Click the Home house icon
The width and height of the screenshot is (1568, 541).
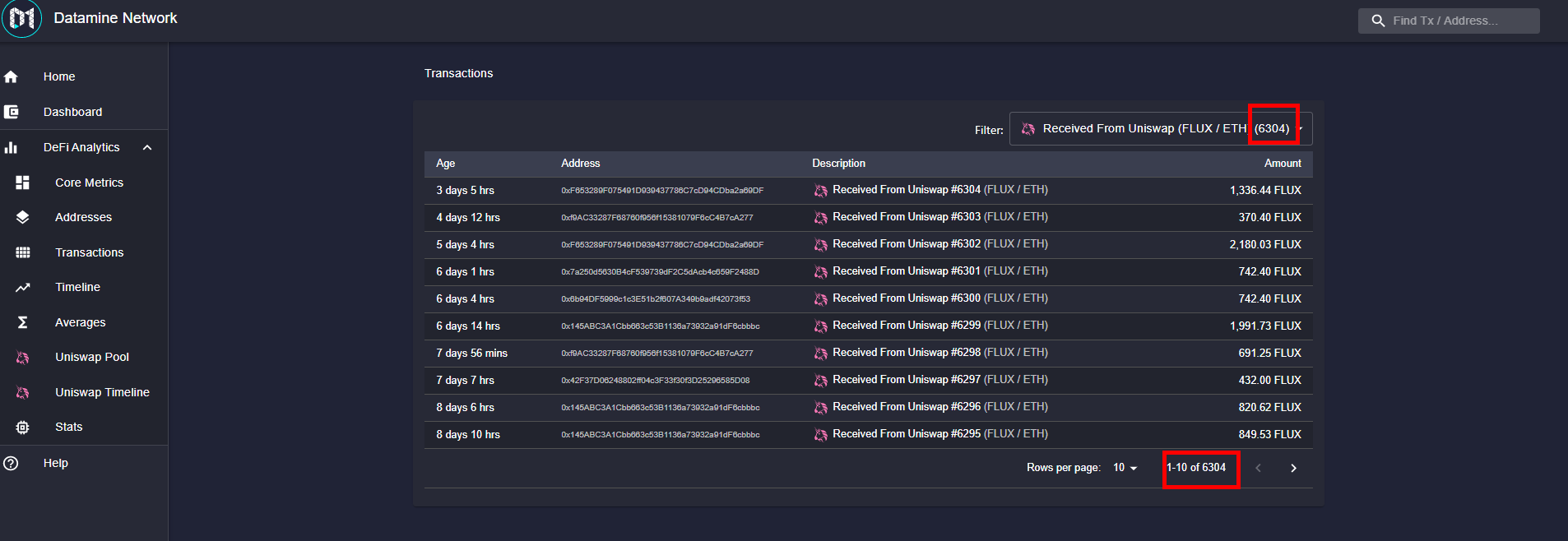11,76
